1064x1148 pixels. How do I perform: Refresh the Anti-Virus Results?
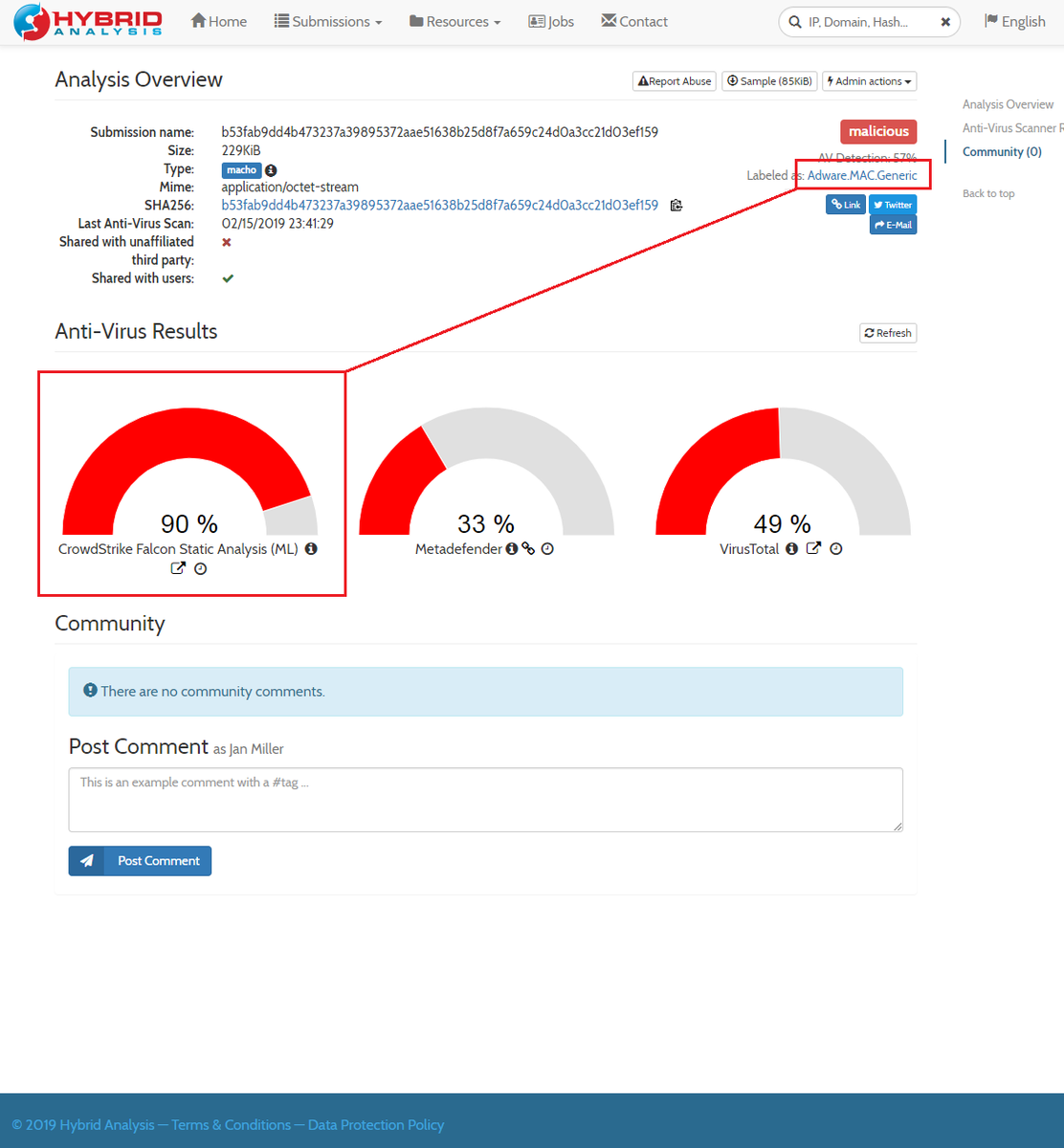pos(888,333)
